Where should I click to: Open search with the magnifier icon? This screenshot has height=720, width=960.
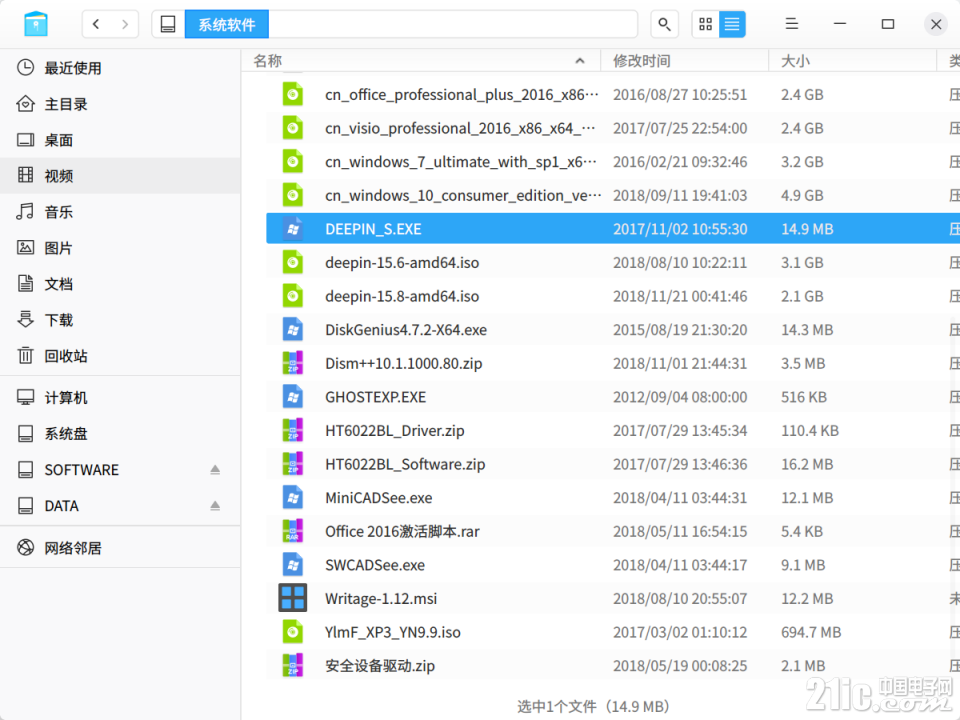click(664, 24)
